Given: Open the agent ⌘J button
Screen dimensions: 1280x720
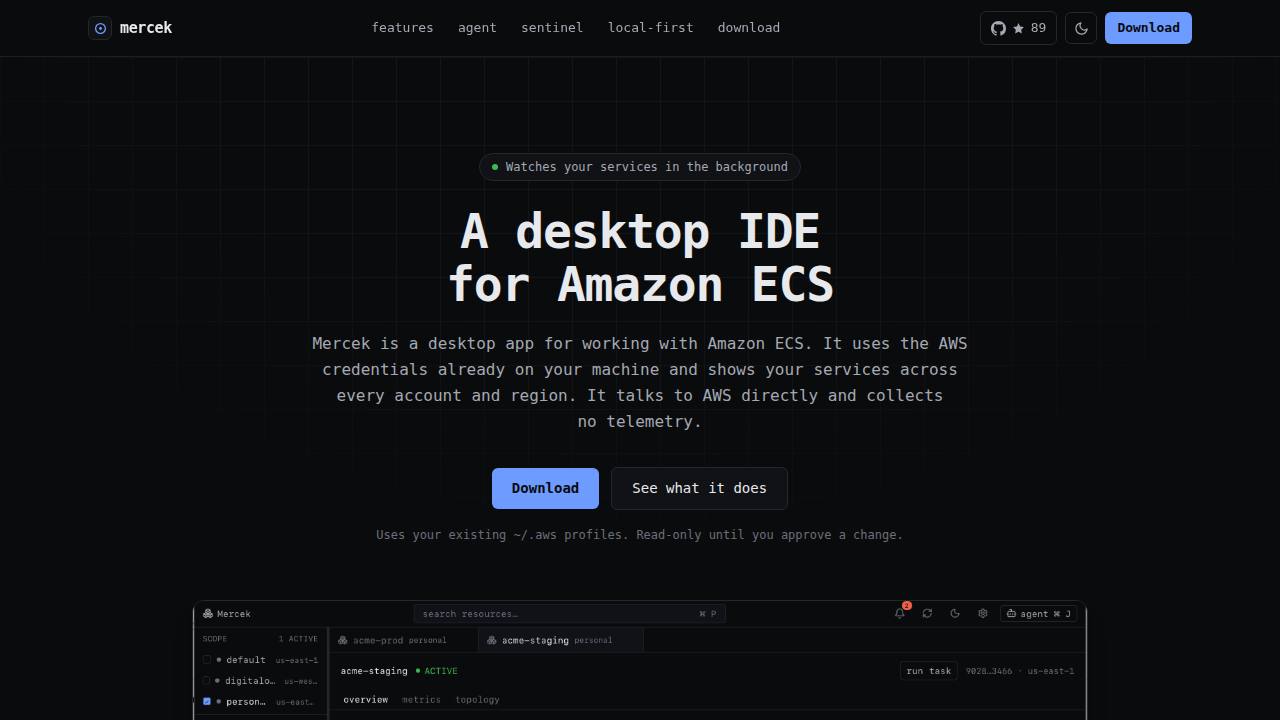Looking at the screenshot, I should 1038,614.
